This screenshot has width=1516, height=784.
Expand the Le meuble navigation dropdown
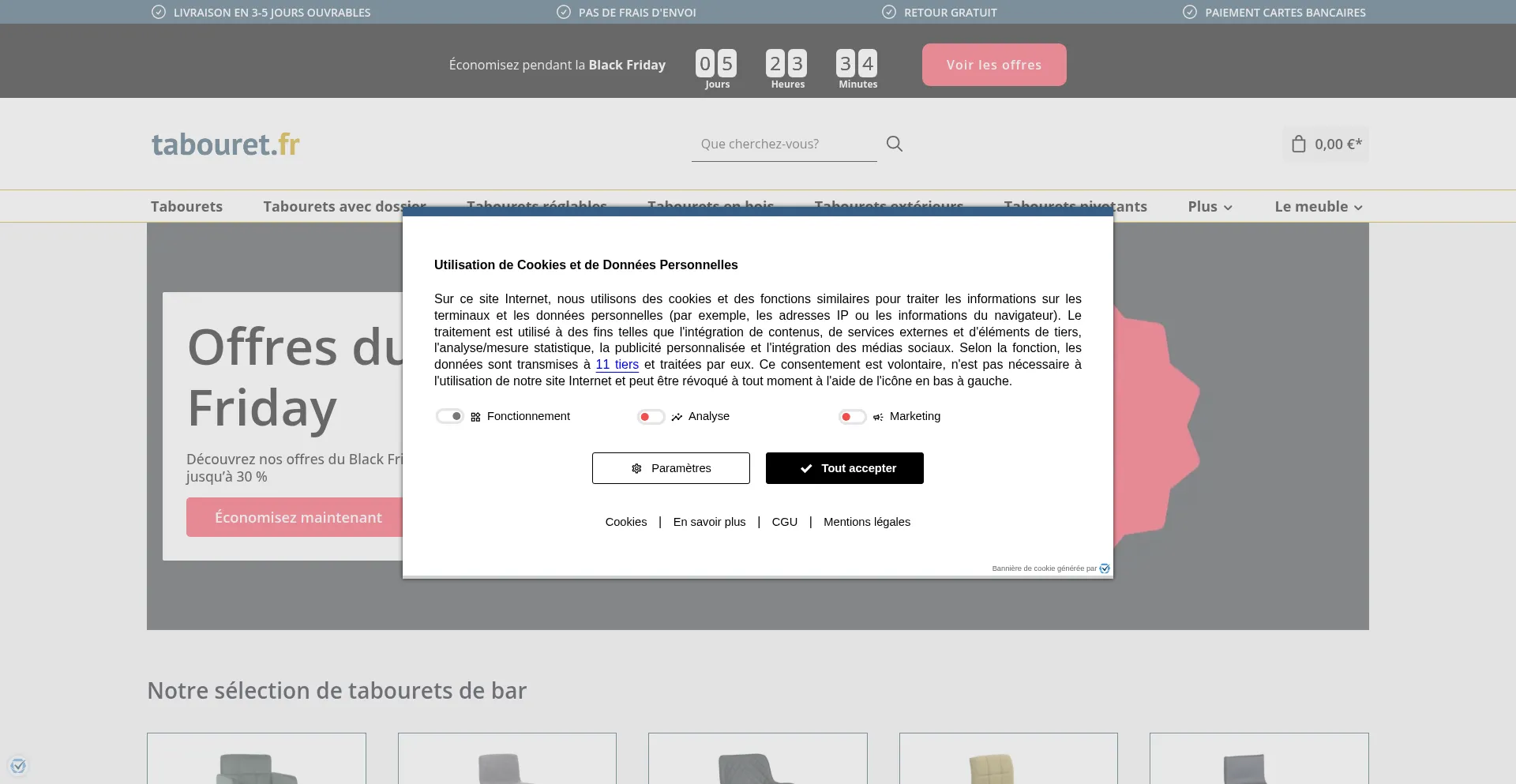pos(1318,207)
